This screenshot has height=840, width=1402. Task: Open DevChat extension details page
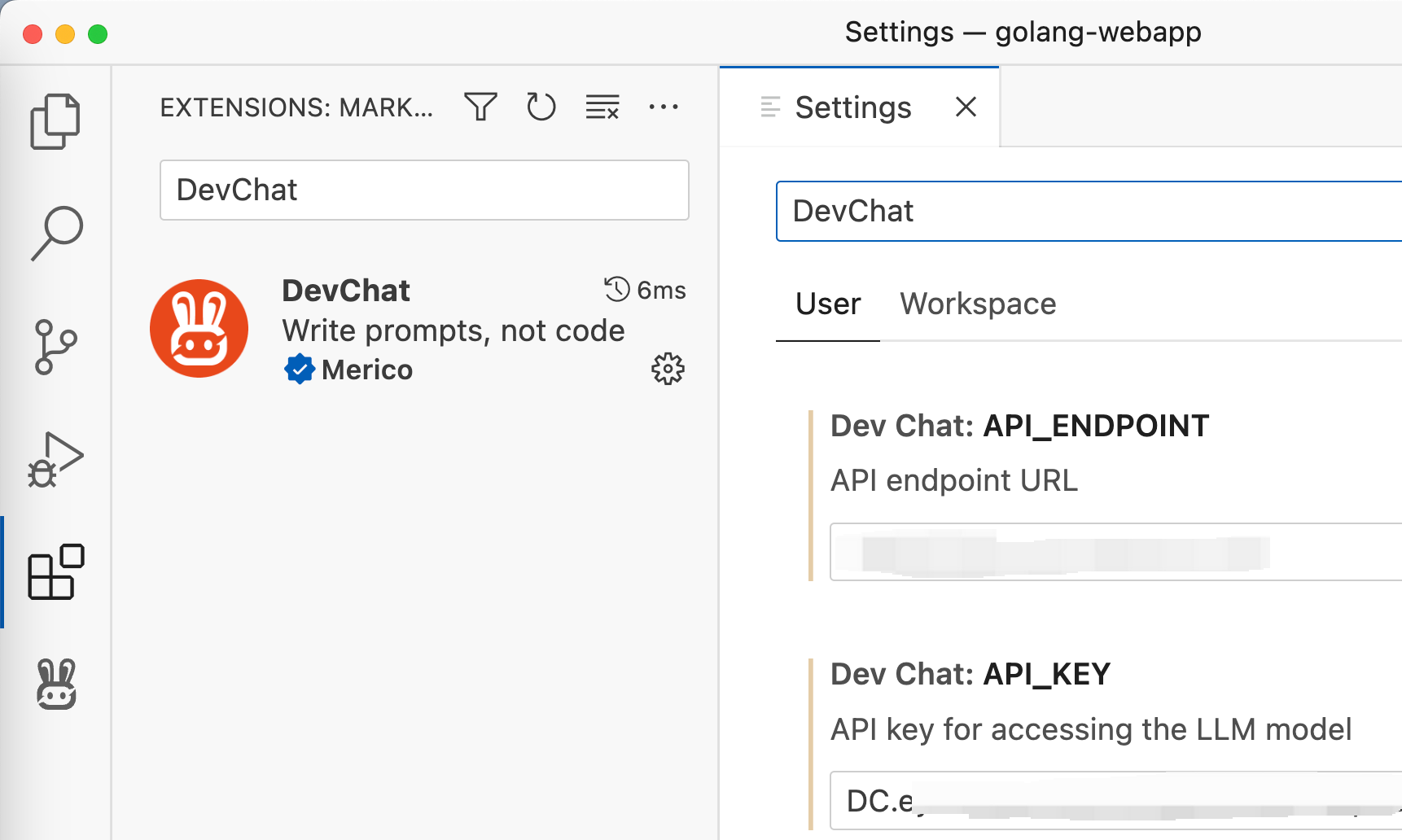[345, 290]
